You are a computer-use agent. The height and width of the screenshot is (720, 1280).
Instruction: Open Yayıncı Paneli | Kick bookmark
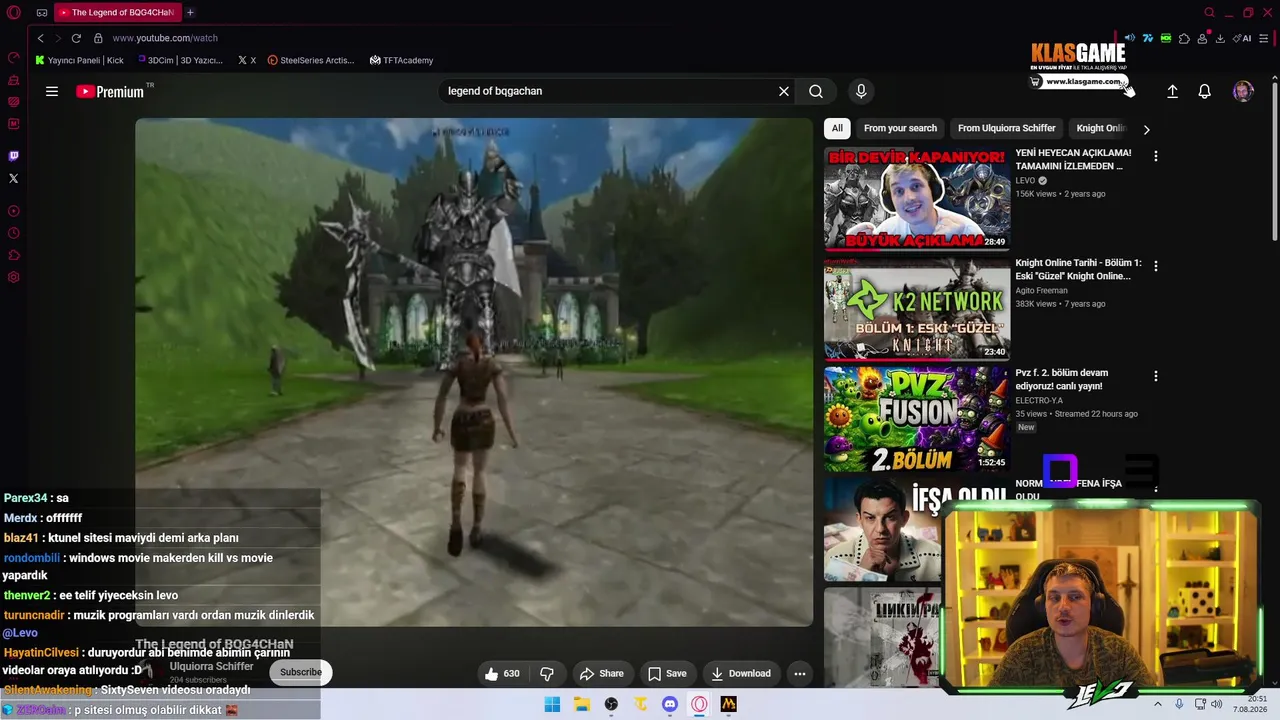click(x=79, y=60)
